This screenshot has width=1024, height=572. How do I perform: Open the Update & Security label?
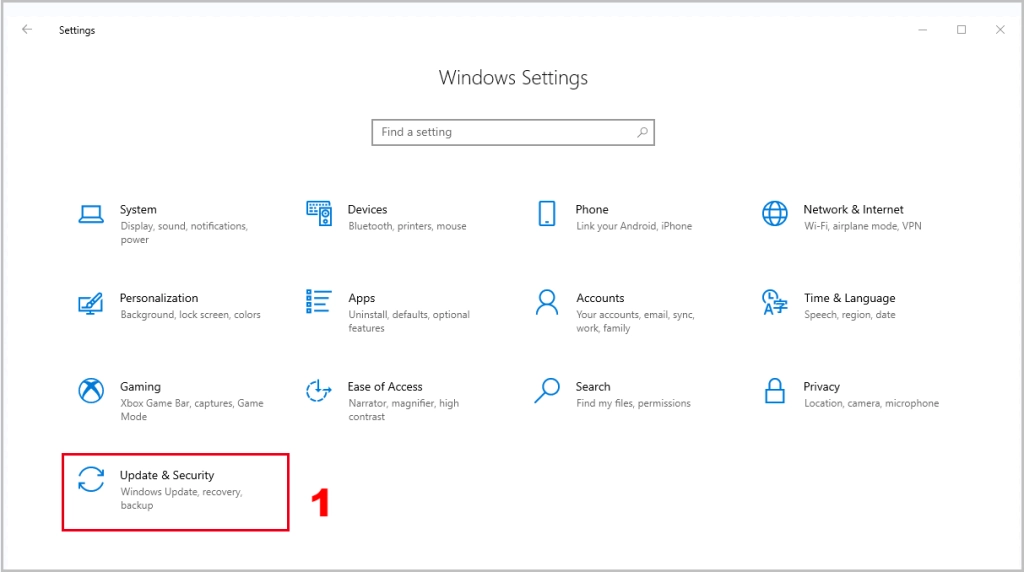(x=167, y=475)
